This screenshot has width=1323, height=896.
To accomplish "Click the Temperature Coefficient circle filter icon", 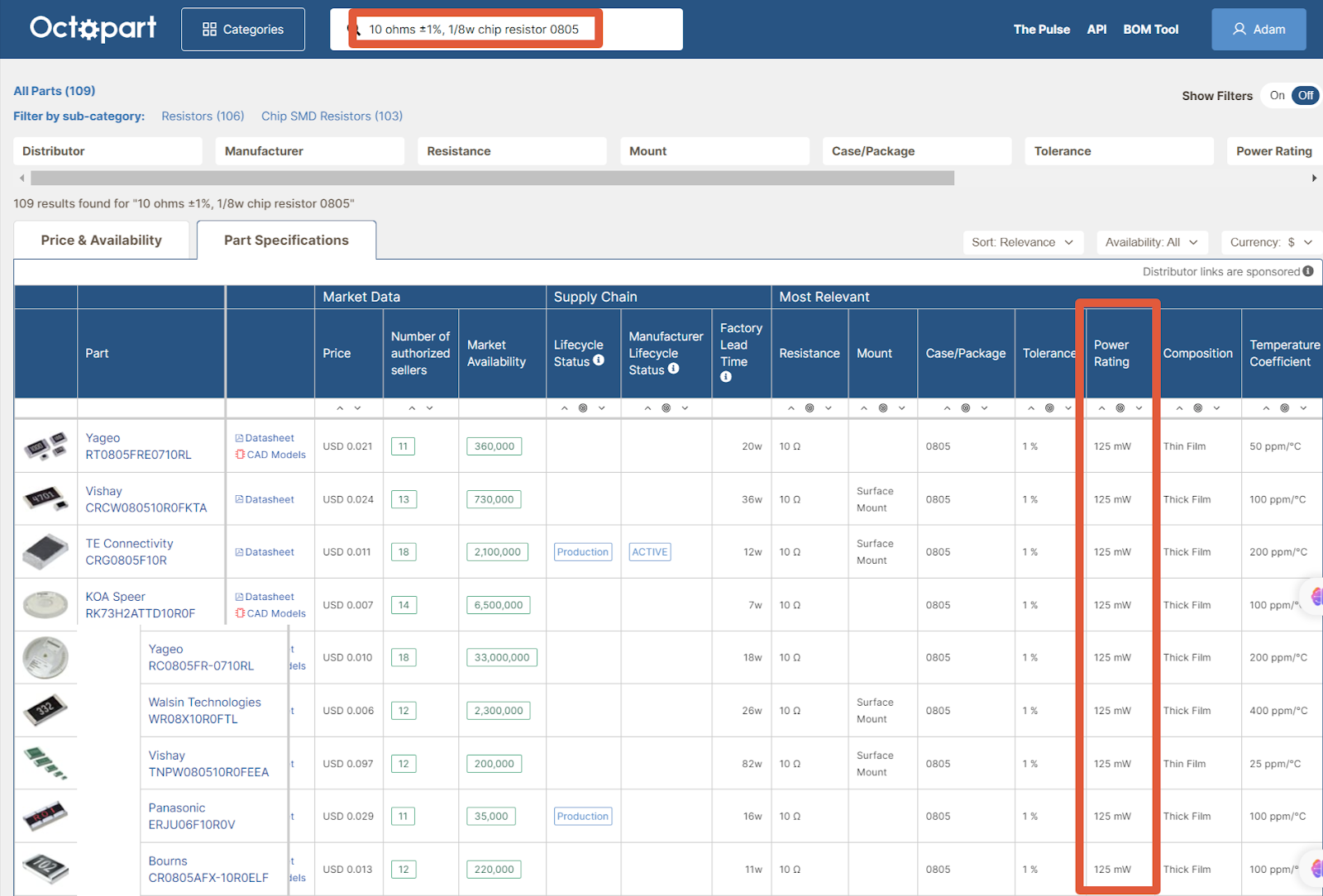I will (x=1284, y=408).
